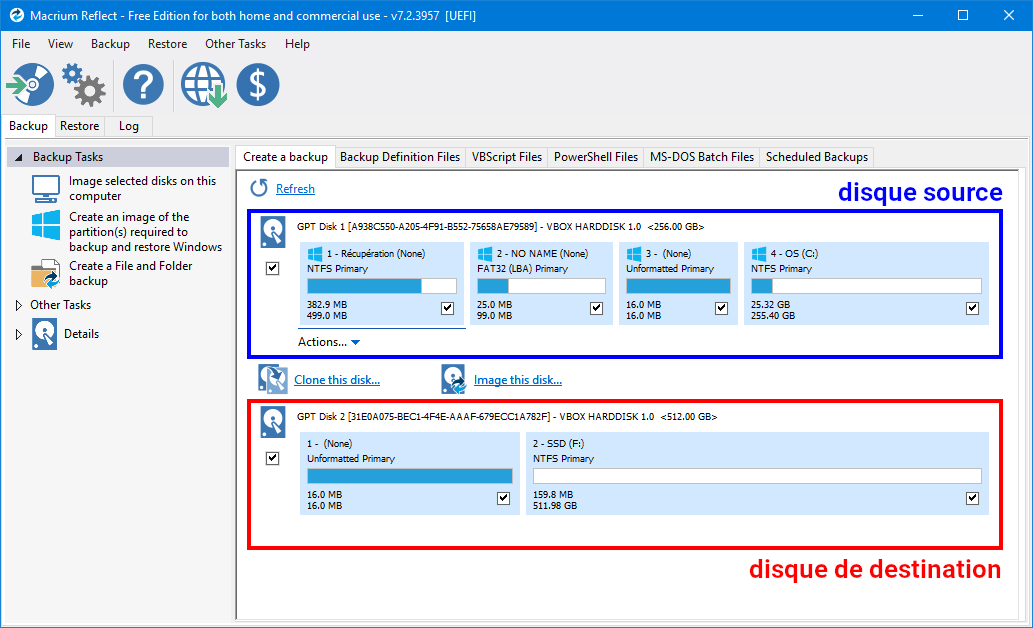Toggle GPT Disk 2 whole-disk checkbox

click(x=272, y=458)
